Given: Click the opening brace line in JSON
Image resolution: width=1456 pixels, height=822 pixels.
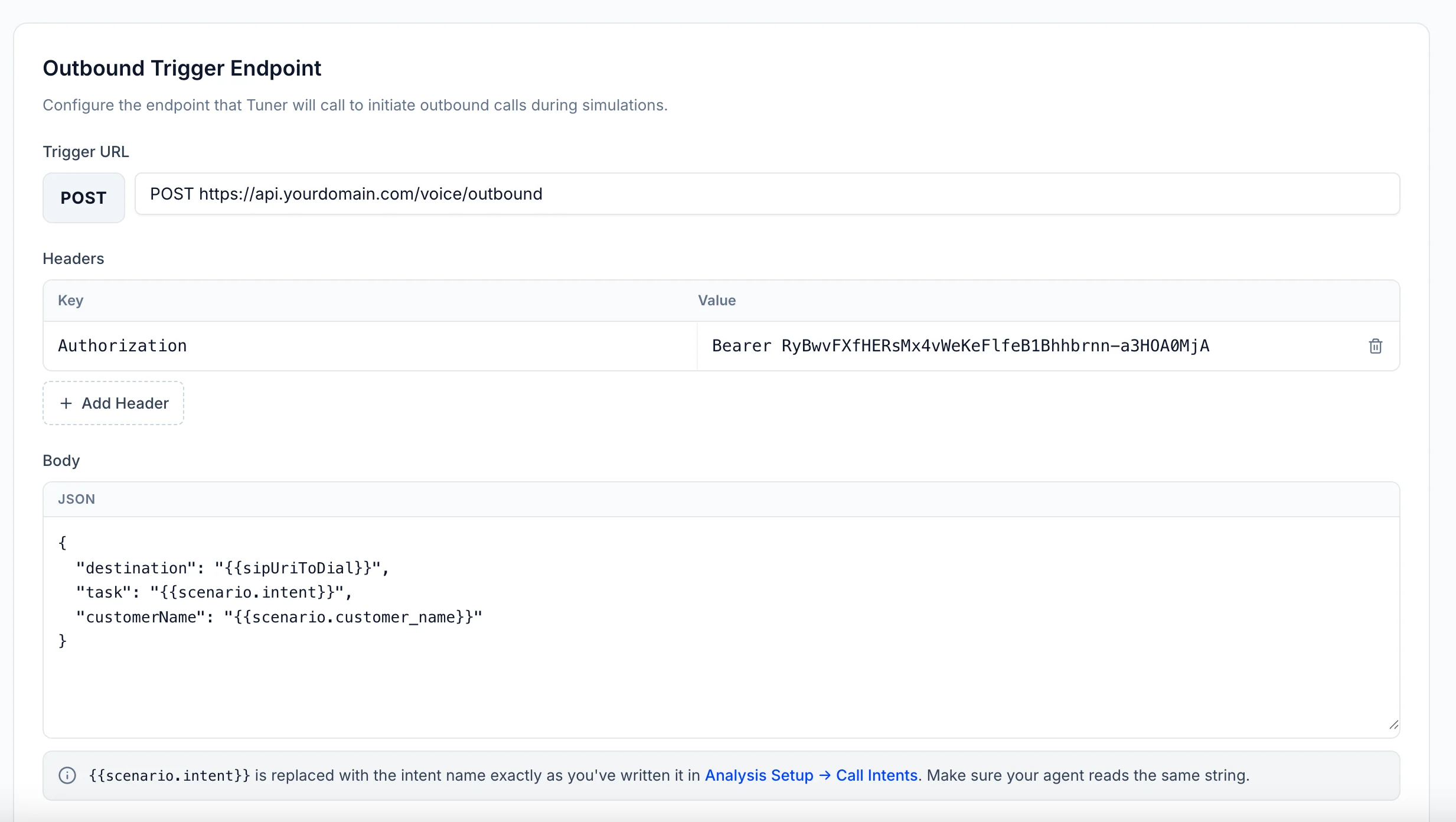Looking at the screenshot, I should 63,543.
